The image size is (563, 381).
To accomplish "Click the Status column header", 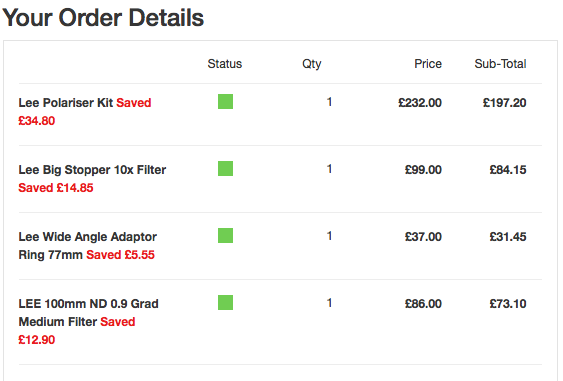I will 225,64.
